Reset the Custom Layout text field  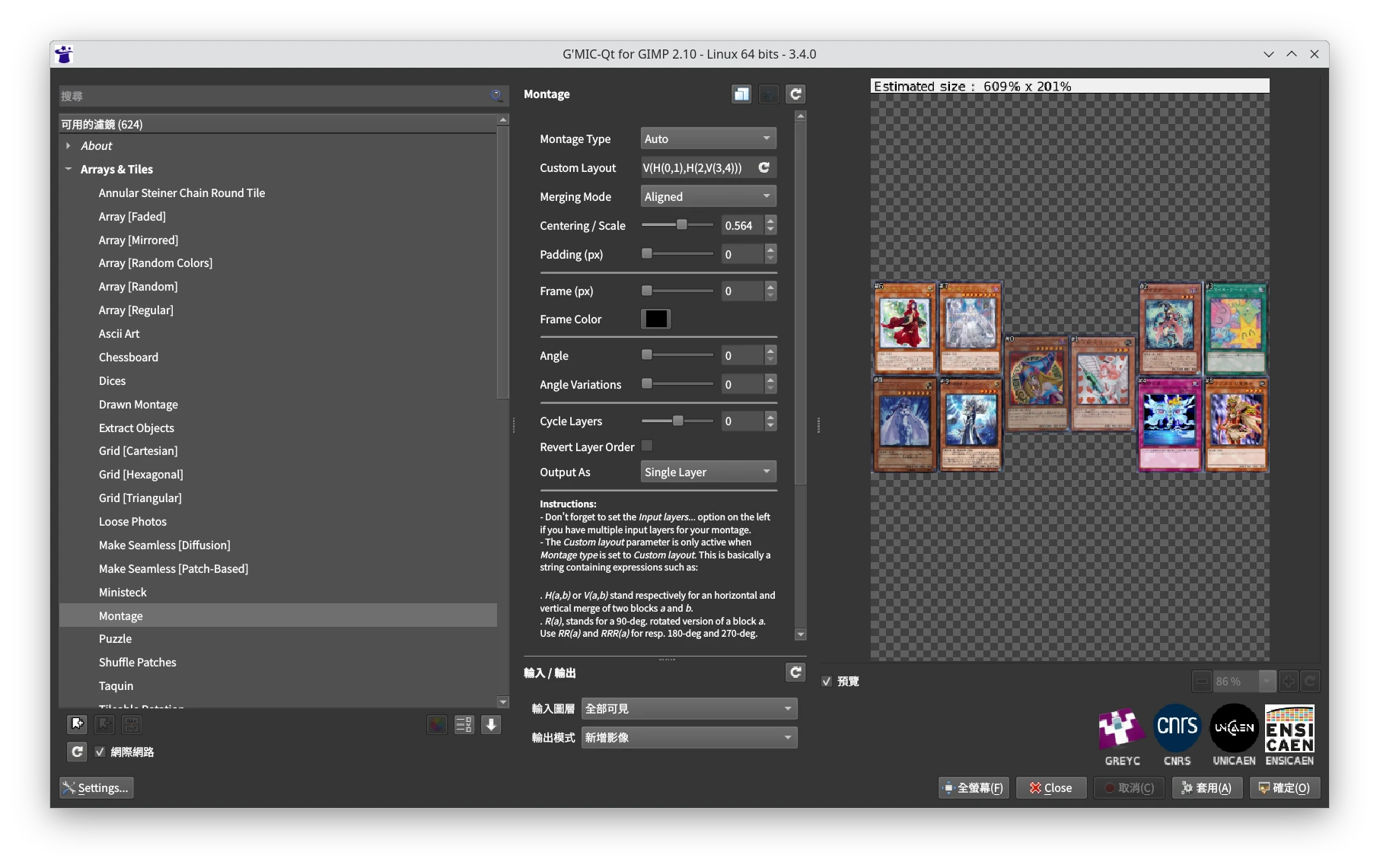click(x=764, y=168)
